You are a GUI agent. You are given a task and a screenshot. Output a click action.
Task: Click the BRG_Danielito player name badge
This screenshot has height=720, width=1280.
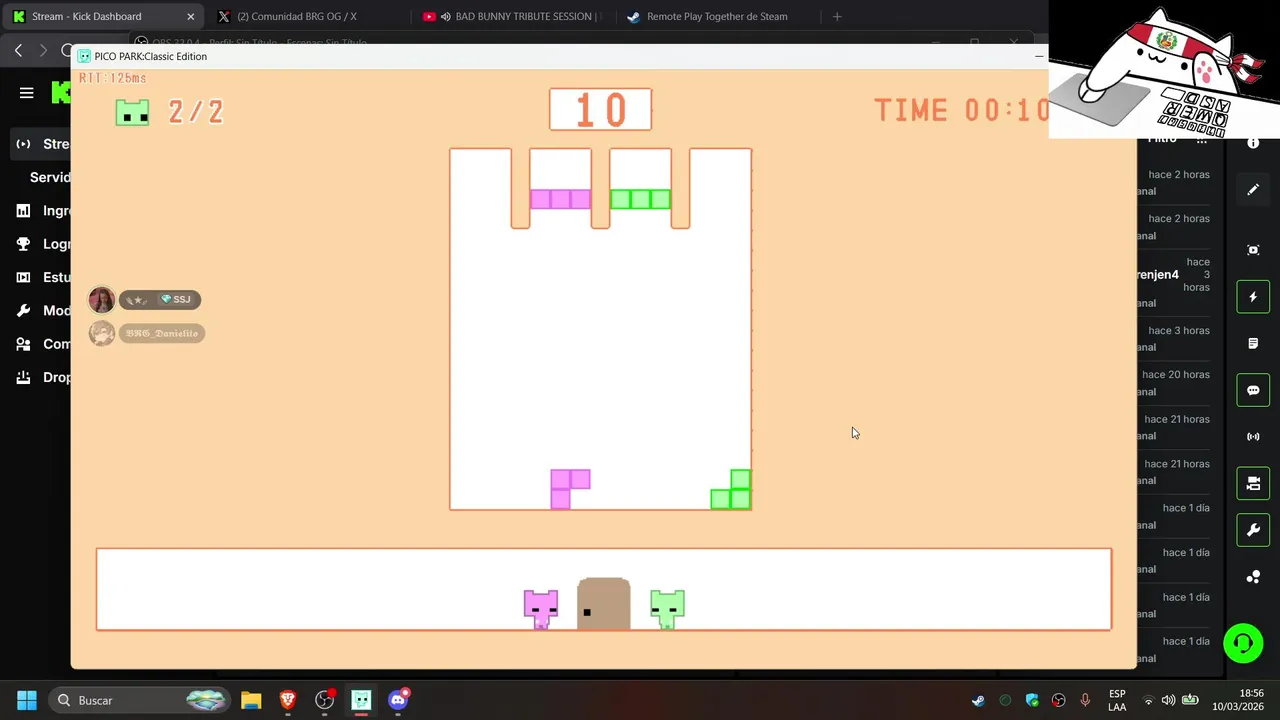click(x=162, y=333)
